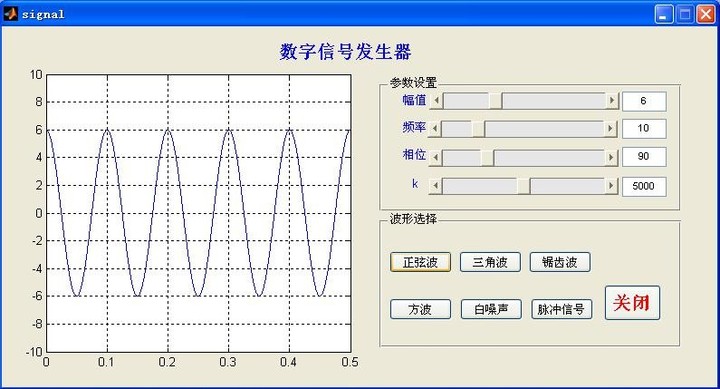Viewport: 720px width, 389px height.
Task: Click the 参数设置 panel label
Action: tap(413, 83)
